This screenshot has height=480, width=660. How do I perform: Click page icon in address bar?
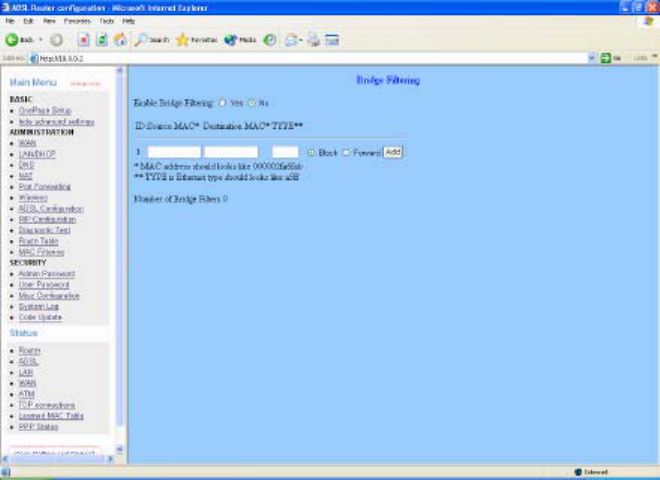[34, 59]
